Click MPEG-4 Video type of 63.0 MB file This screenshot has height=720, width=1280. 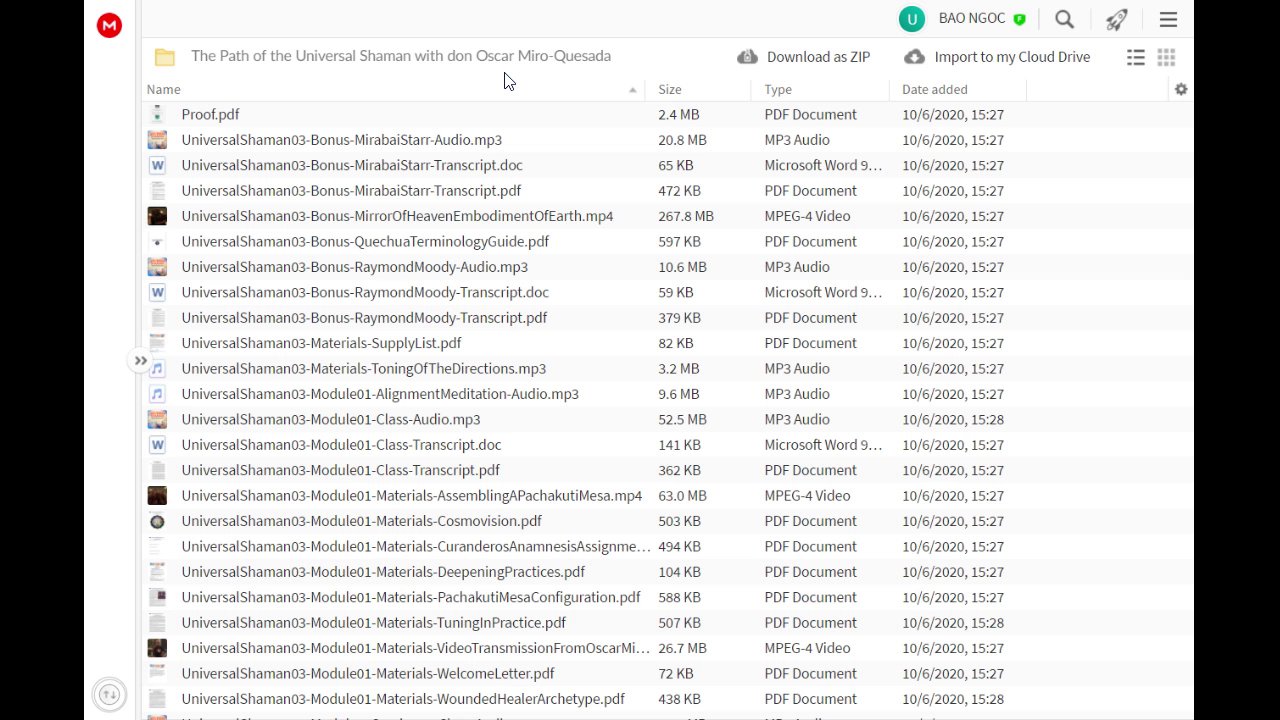[x=807, y=495]
